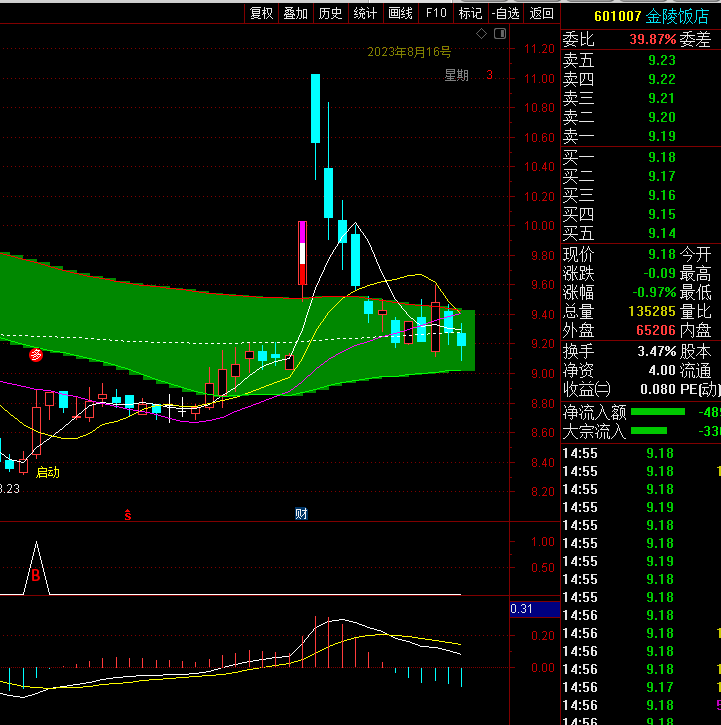Image resolution: width=721 pixels, height=725 pixels.
Task: Select 卖一 price 9.19
Action: tap(661, 136)
